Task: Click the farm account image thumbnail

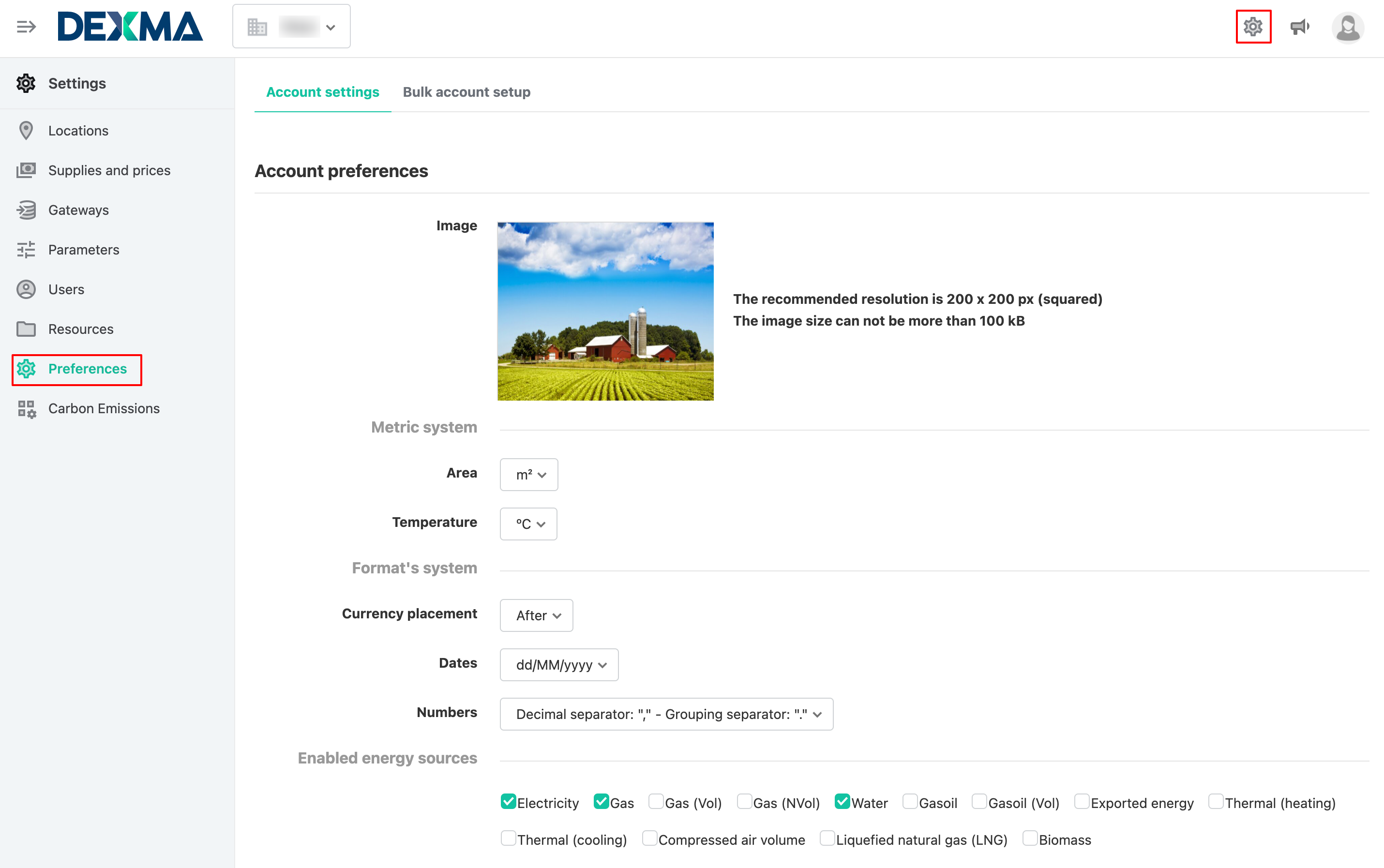Action: [x=605, y=311]
